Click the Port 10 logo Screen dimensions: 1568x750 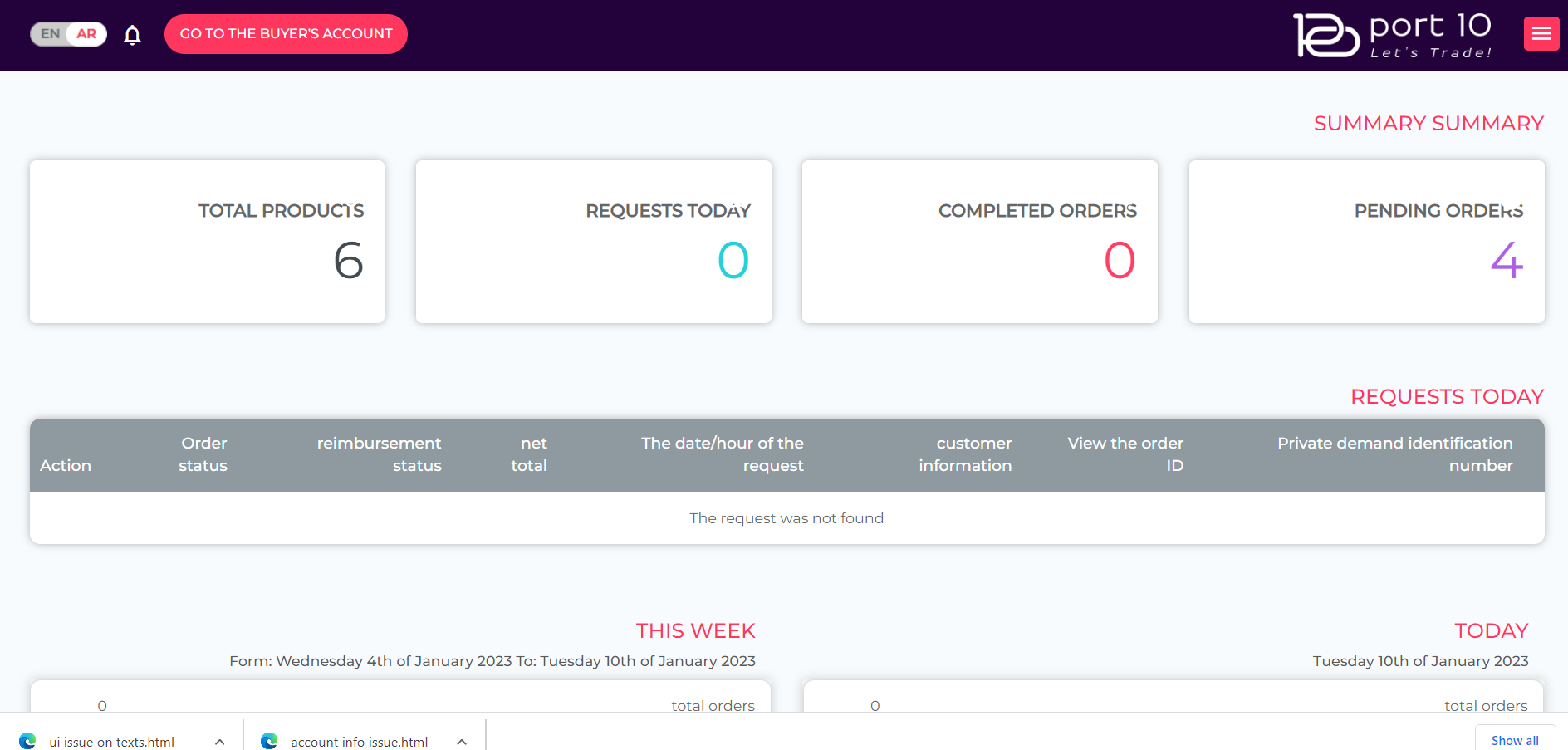click(1393, 35)
